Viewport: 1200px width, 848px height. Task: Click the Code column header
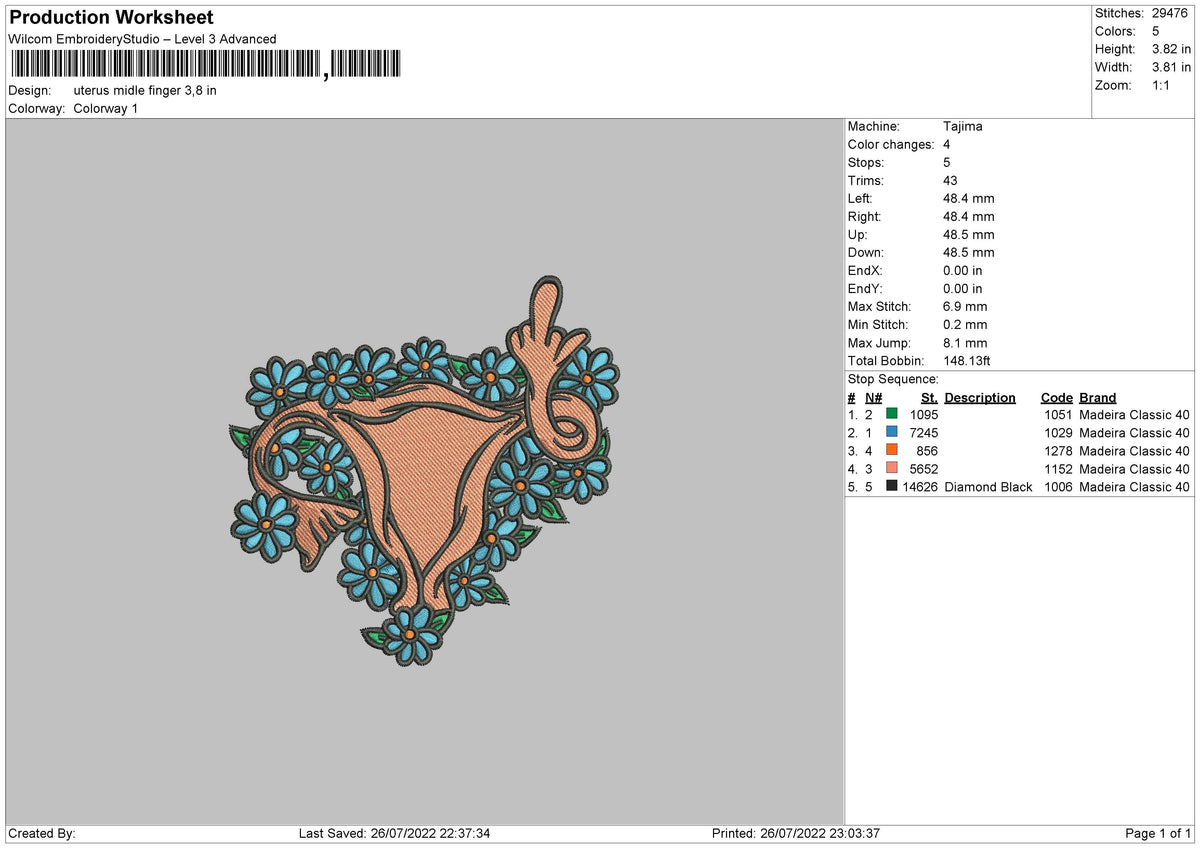point(1057,398)
